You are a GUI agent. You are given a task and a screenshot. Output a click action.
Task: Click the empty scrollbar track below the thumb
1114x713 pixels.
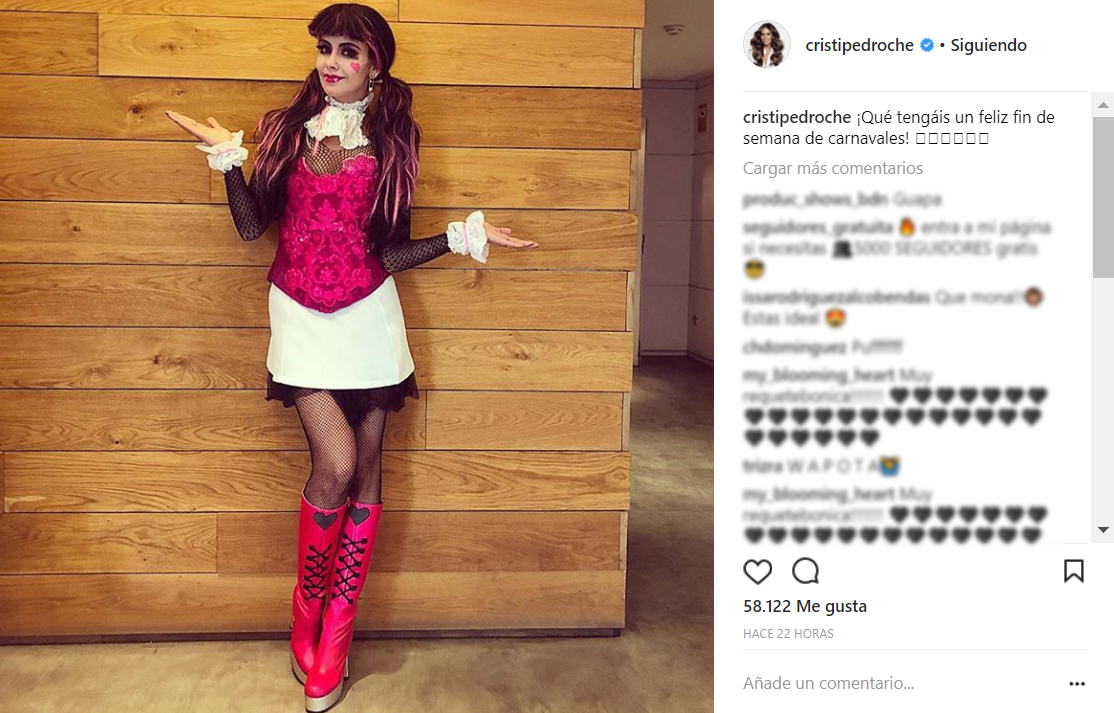[x=1103, y=399]
